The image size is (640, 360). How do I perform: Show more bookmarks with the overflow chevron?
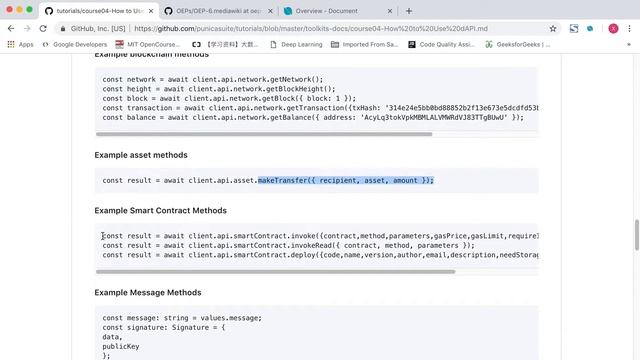(629, 44)
